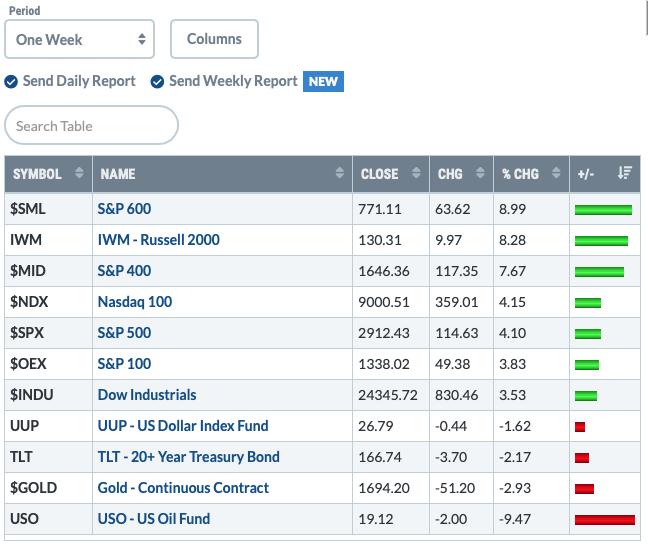Click the green bar in the S&P 600 row
648x545 pixels.
pos(603,210)
